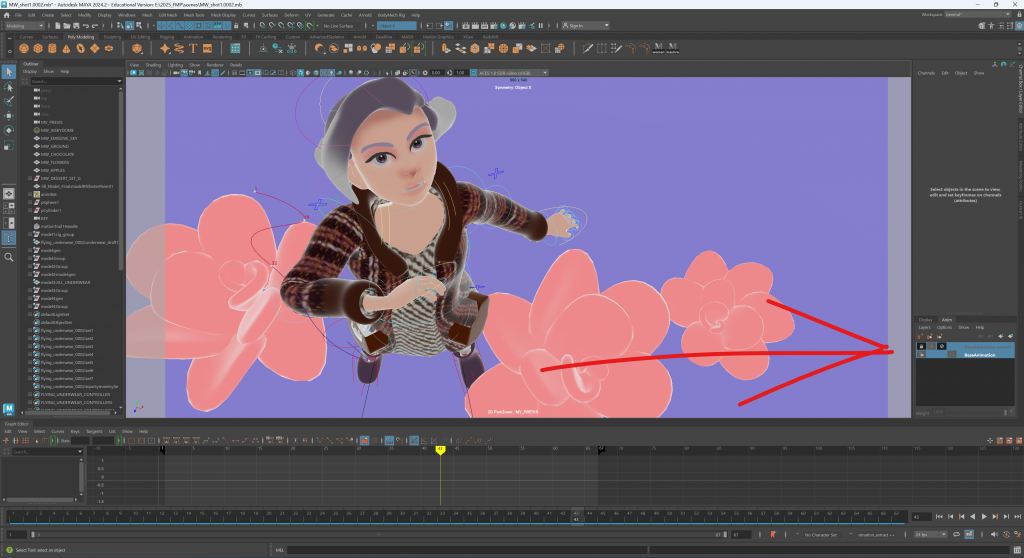
Task: Activate the Move tool in the toolbox
Action: point(9,116)
